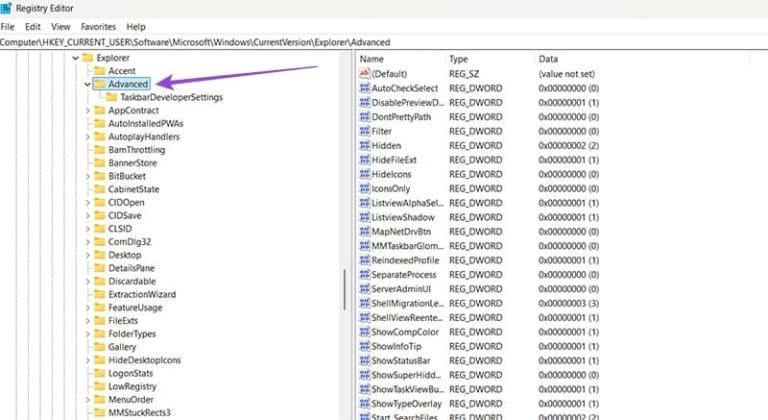The image size is (768, 420).
Task: Expand the FeatureUsage key
Action: (x=88, y=308)
